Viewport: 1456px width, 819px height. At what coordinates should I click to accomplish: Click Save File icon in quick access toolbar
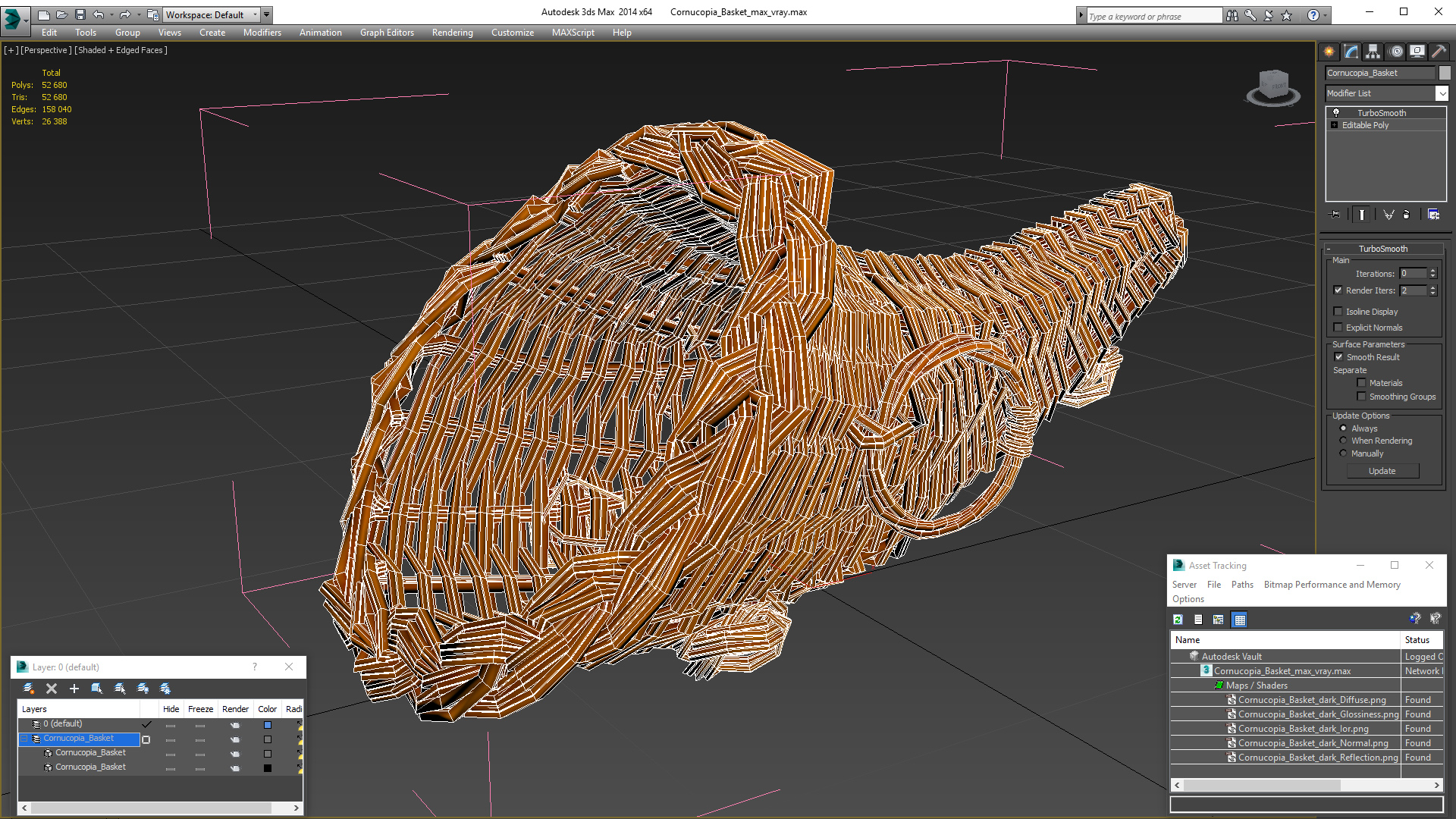pos(80,14)
